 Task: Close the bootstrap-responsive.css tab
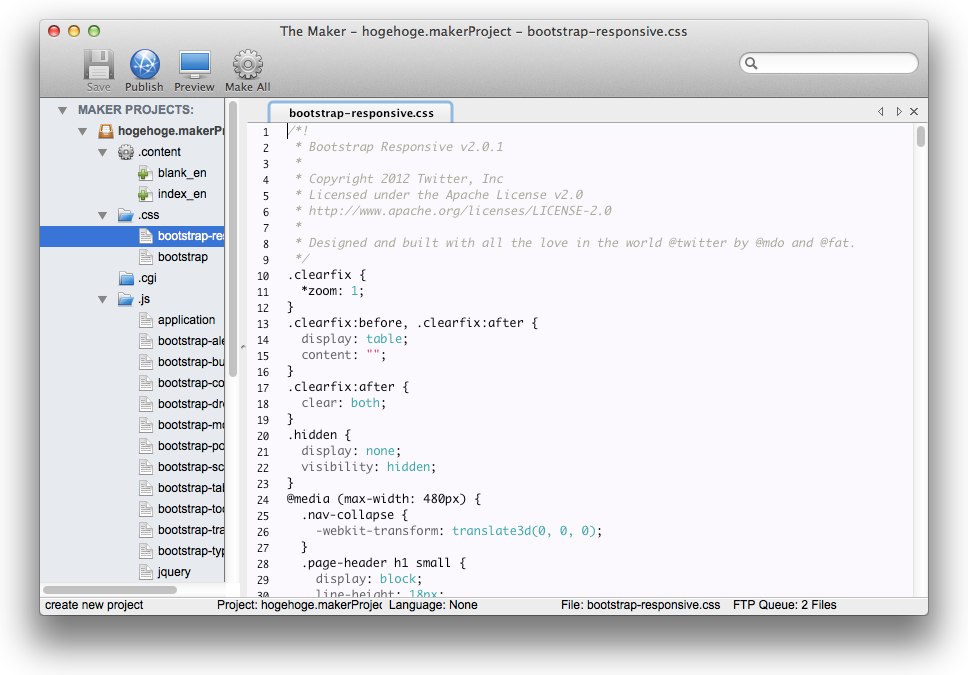pyautogui.click(x=912, y=112)
